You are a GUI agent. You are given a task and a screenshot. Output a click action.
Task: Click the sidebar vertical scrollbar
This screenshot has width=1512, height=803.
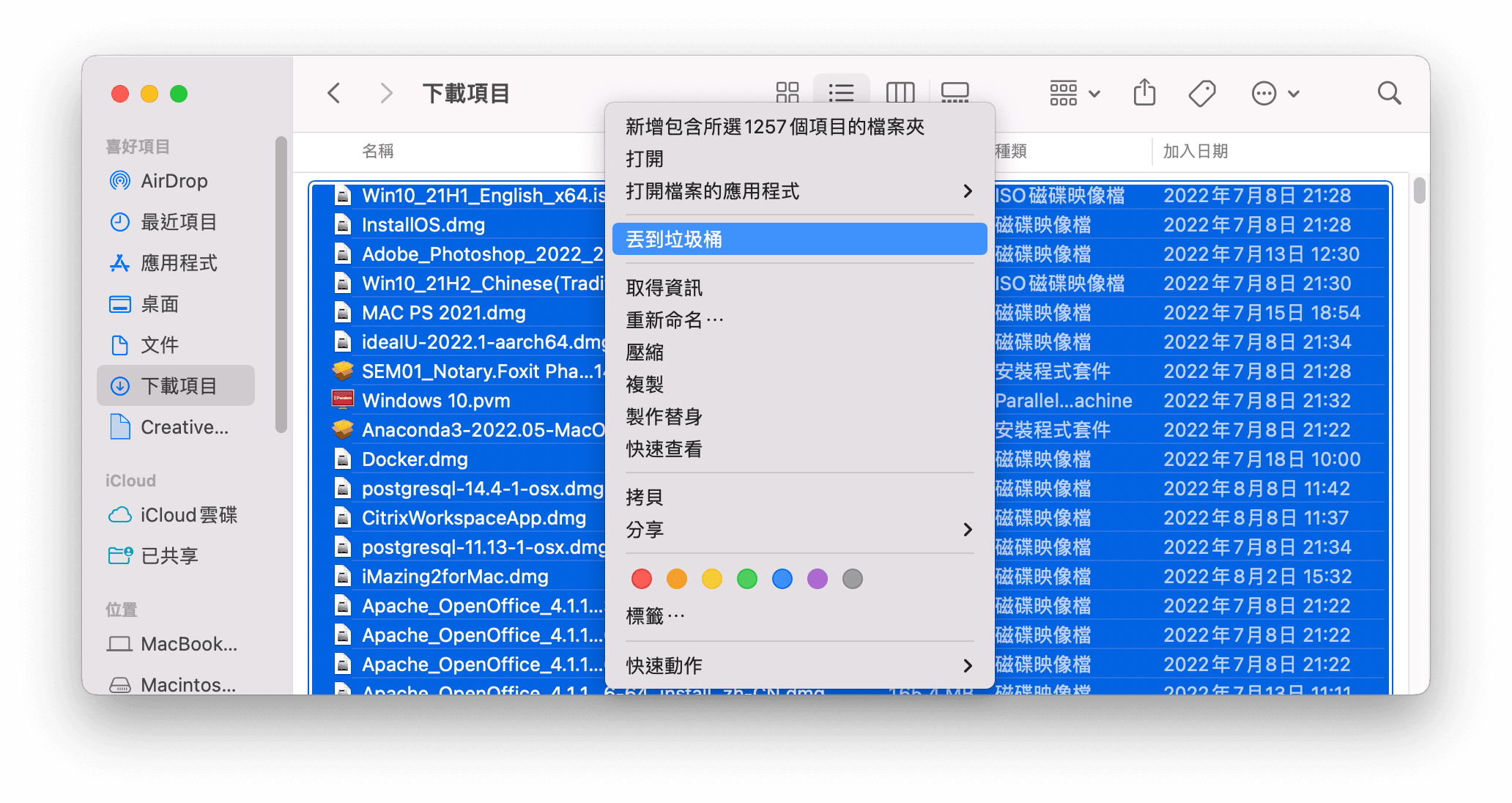pos(281,284)
